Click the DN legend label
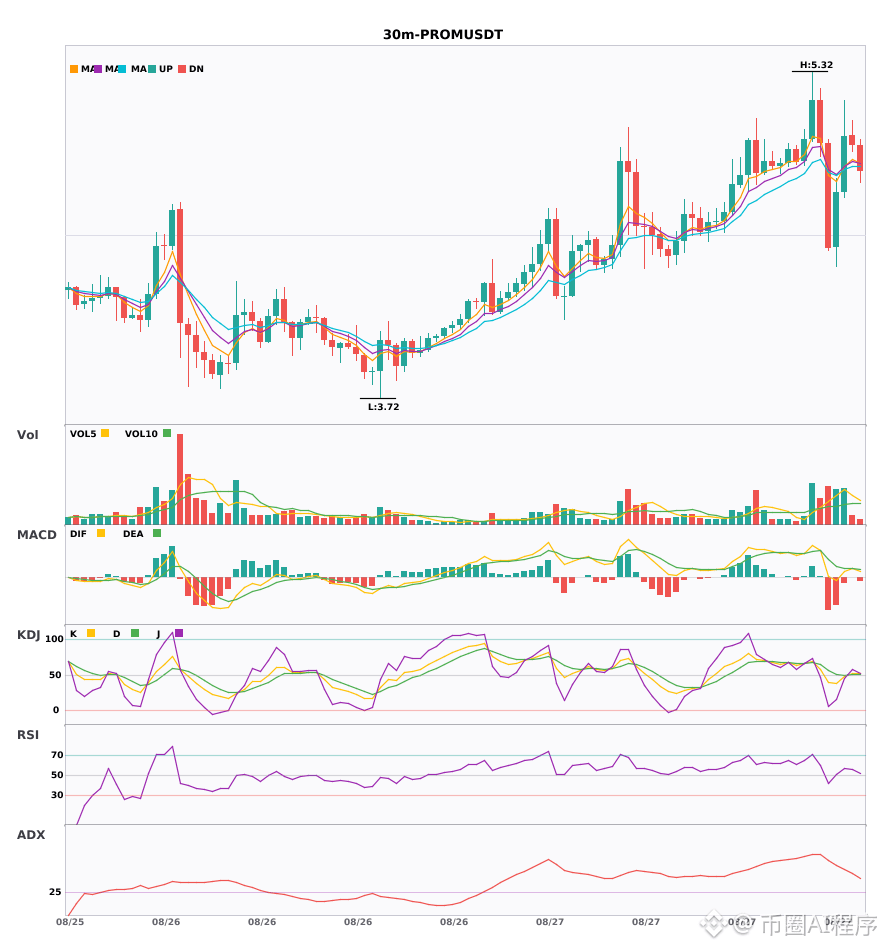The image size is (885, 950). click(196, 69)
